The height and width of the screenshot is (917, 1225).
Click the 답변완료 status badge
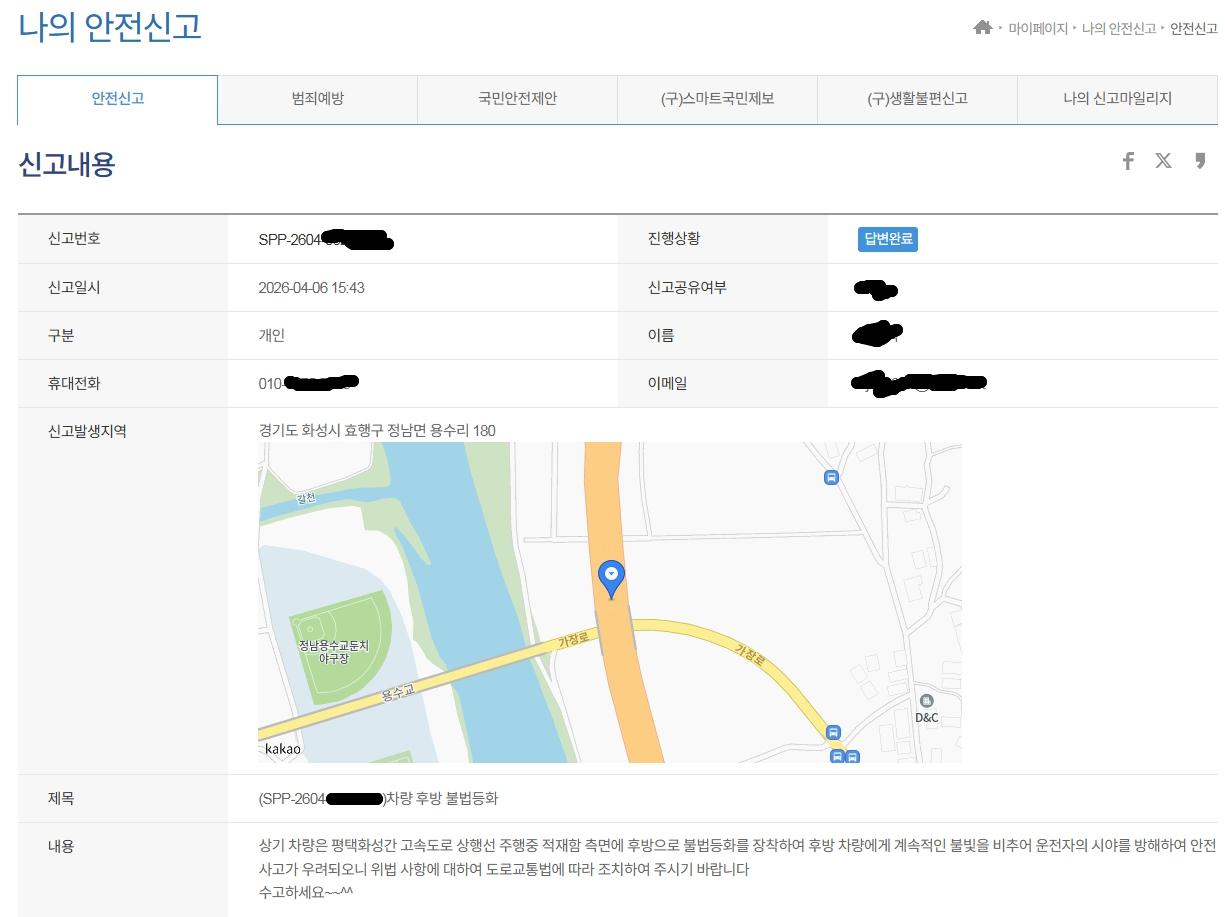coord(886,238)
